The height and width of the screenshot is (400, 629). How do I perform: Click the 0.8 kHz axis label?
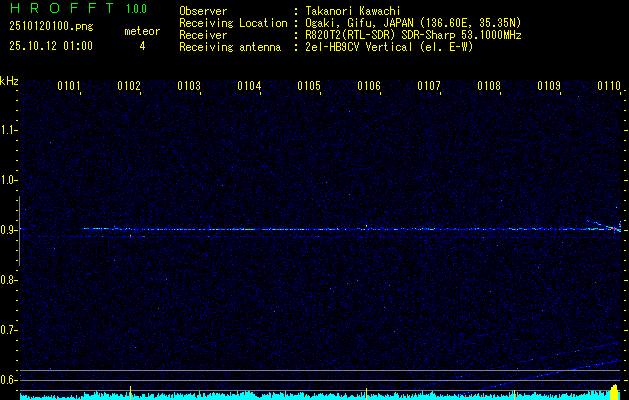(x=7, y=280)
